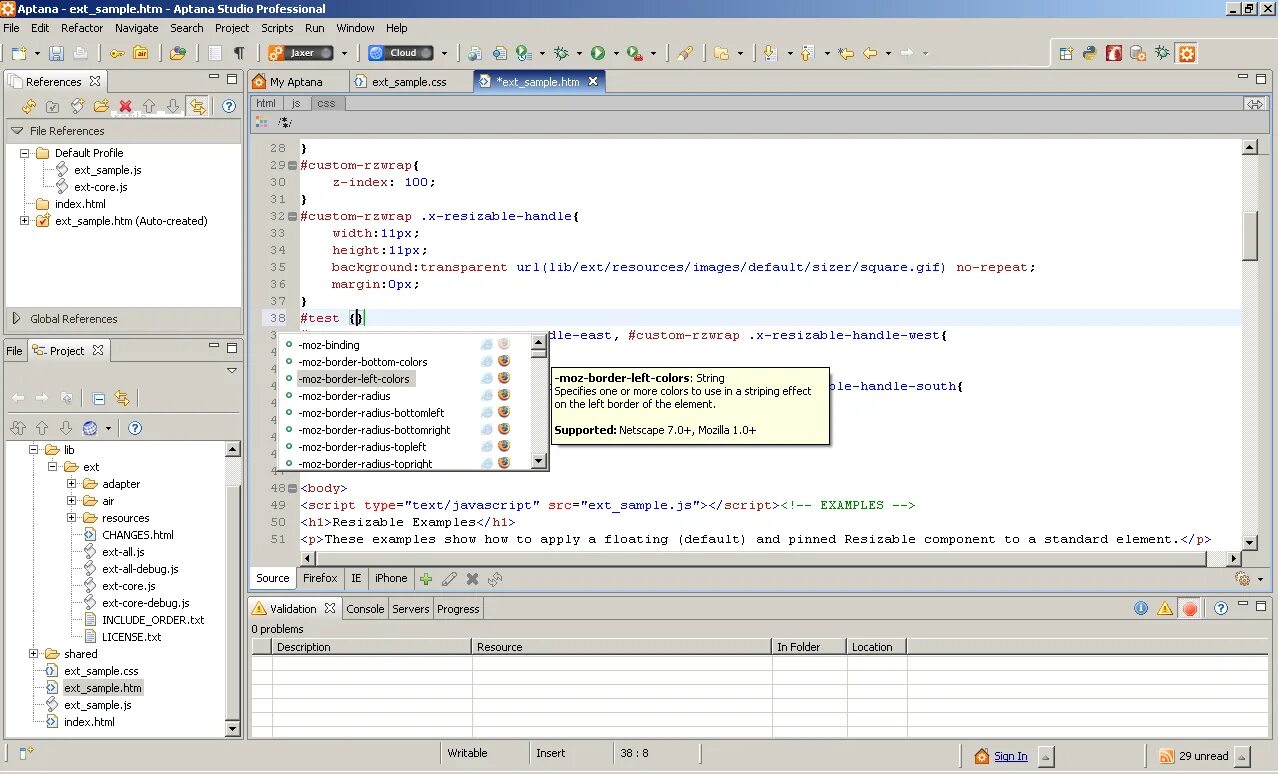
Task: Open the Refactor menu
Action: [x=82, y=28]
